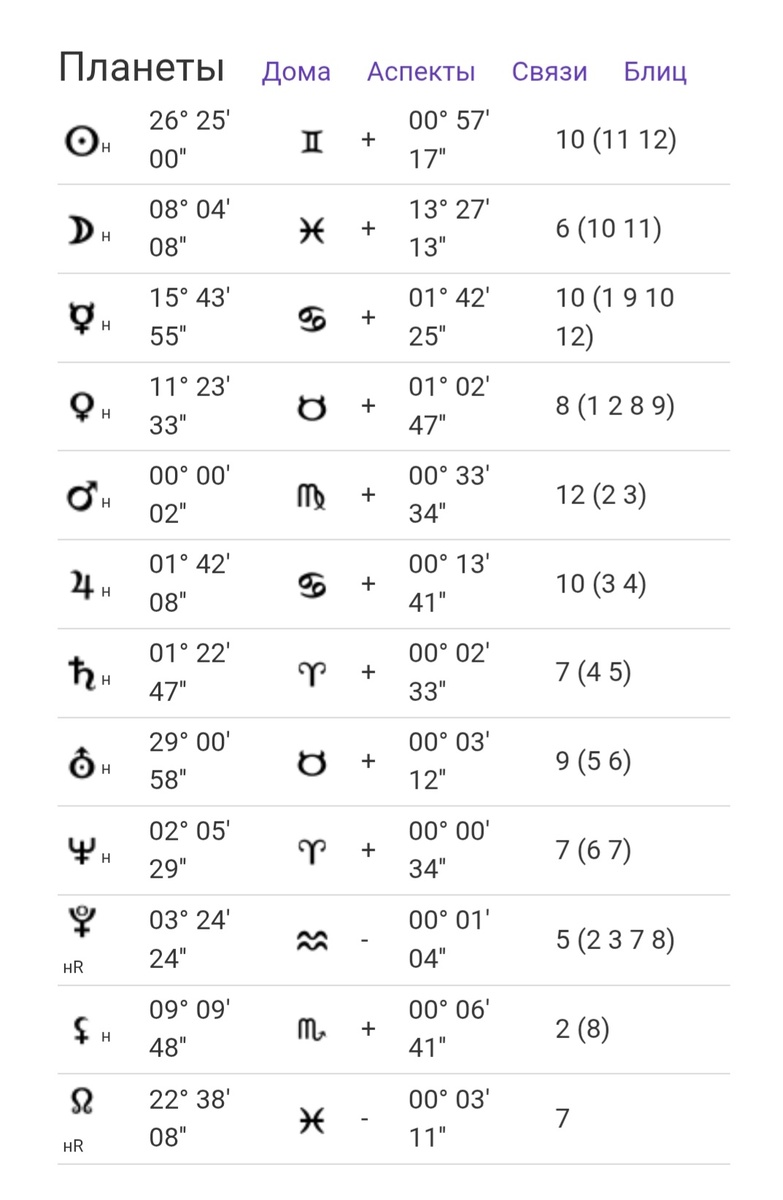Click the Neptune trident symbol
The width and height of the screenshot is (783, 1200).
click(x=80, y=852)
